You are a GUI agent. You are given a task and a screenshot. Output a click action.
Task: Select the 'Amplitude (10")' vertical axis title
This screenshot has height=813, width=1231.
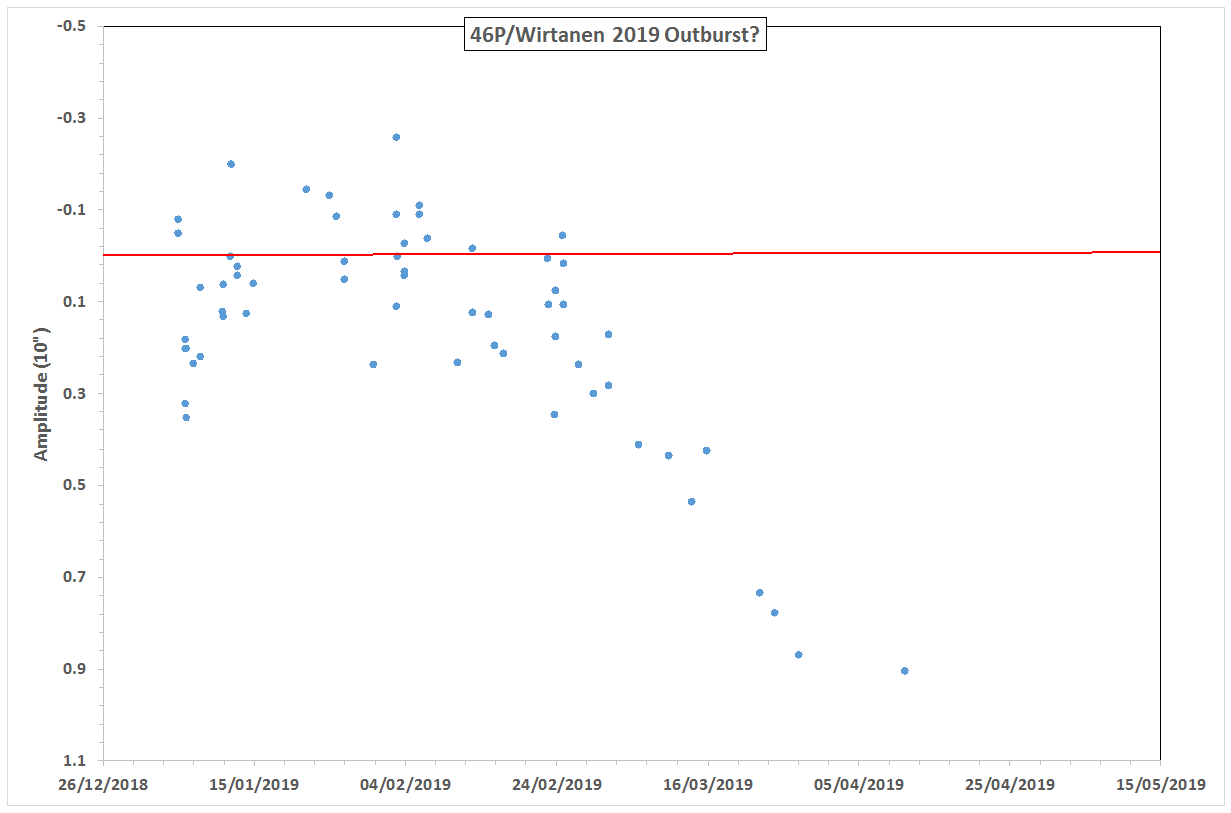point(41,392)
